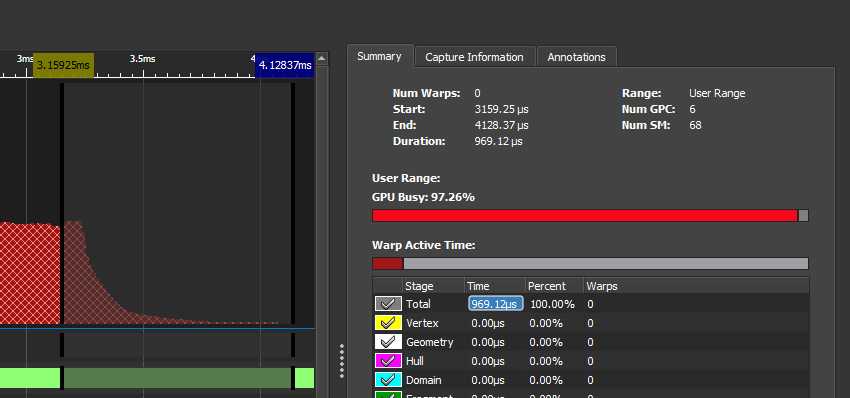The height and width of the screenshot is (398, 850).
Task: Click the Geometry stage name
Action: [429, 342]
